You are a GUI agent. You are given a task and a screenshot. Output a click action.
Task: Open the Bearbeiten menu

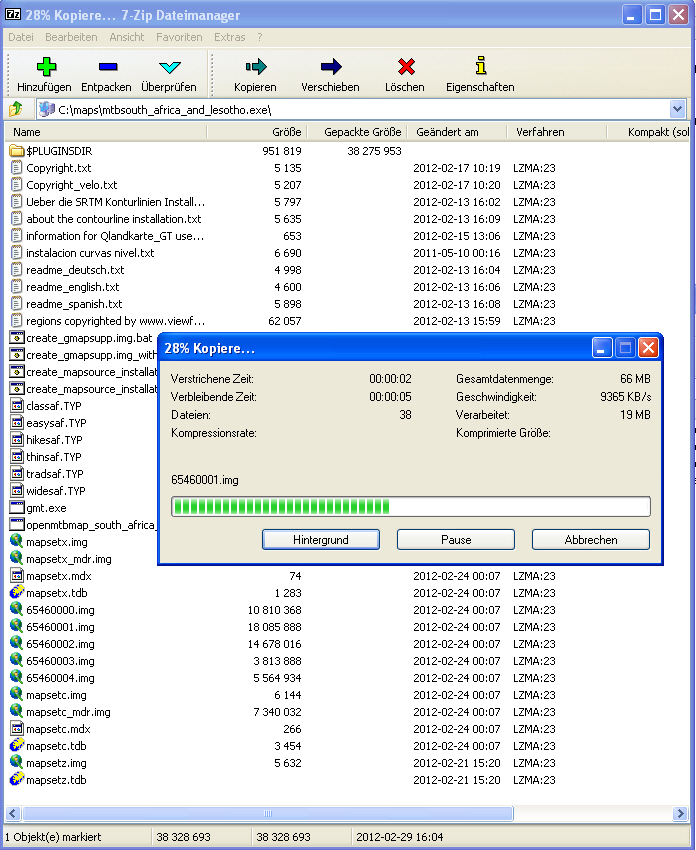72,37
